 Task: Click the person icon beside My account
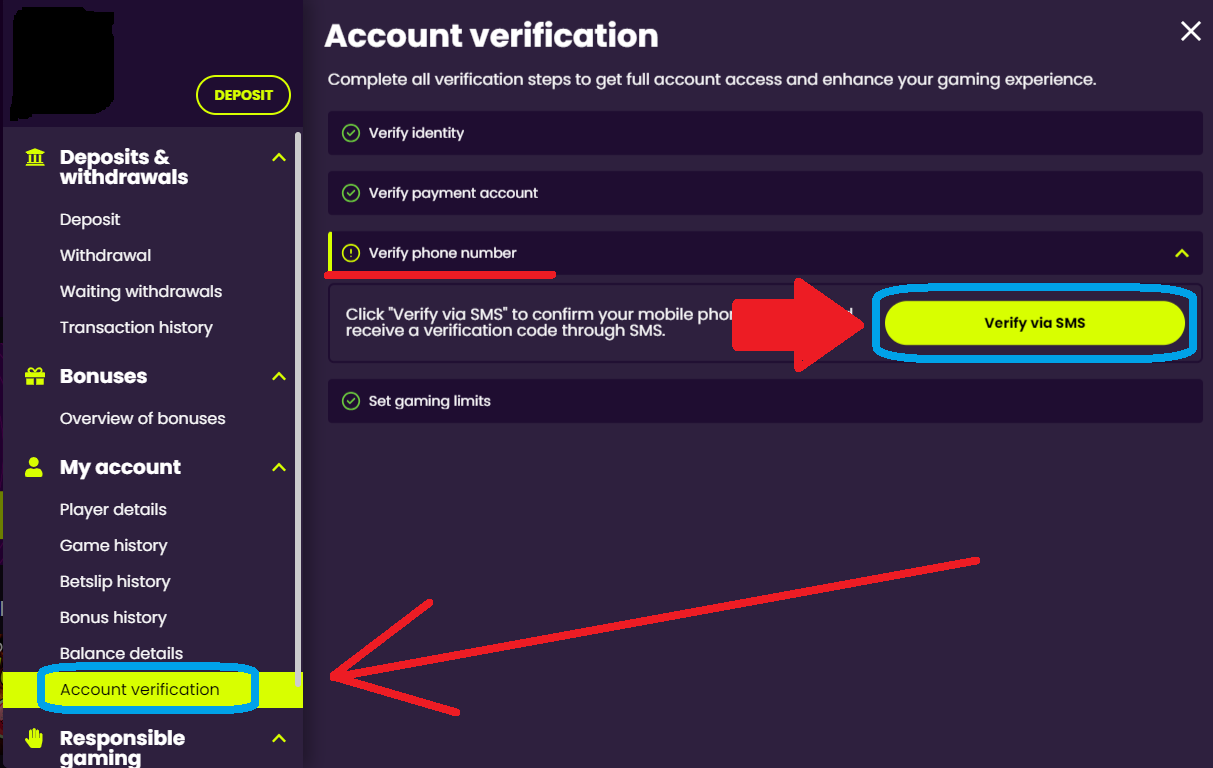(x=35, y=467)
